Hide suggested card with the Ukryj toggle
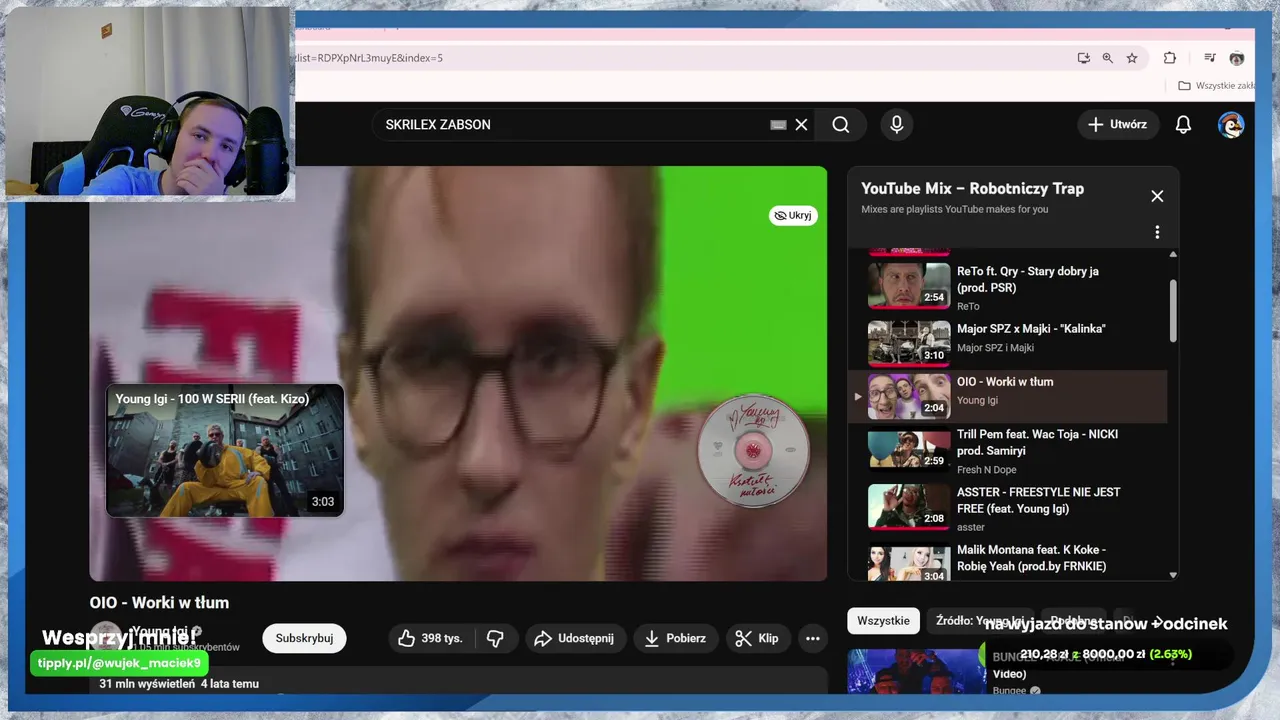The image size is (1280, 720). click(x=793, y=215)
